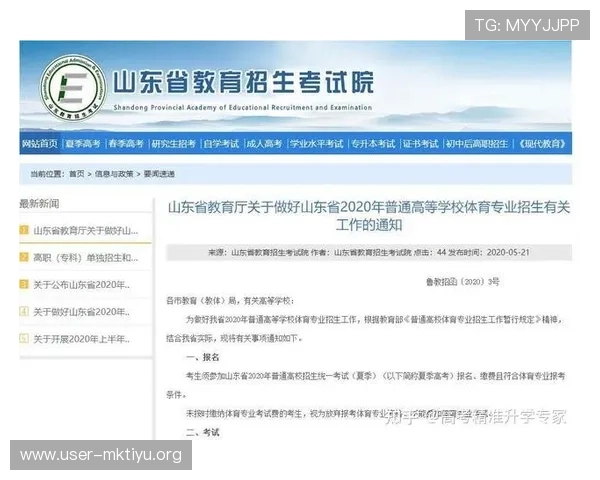600x480 pixels.
Task: Open the 学业水平考试 section
Action: [316, 144]
